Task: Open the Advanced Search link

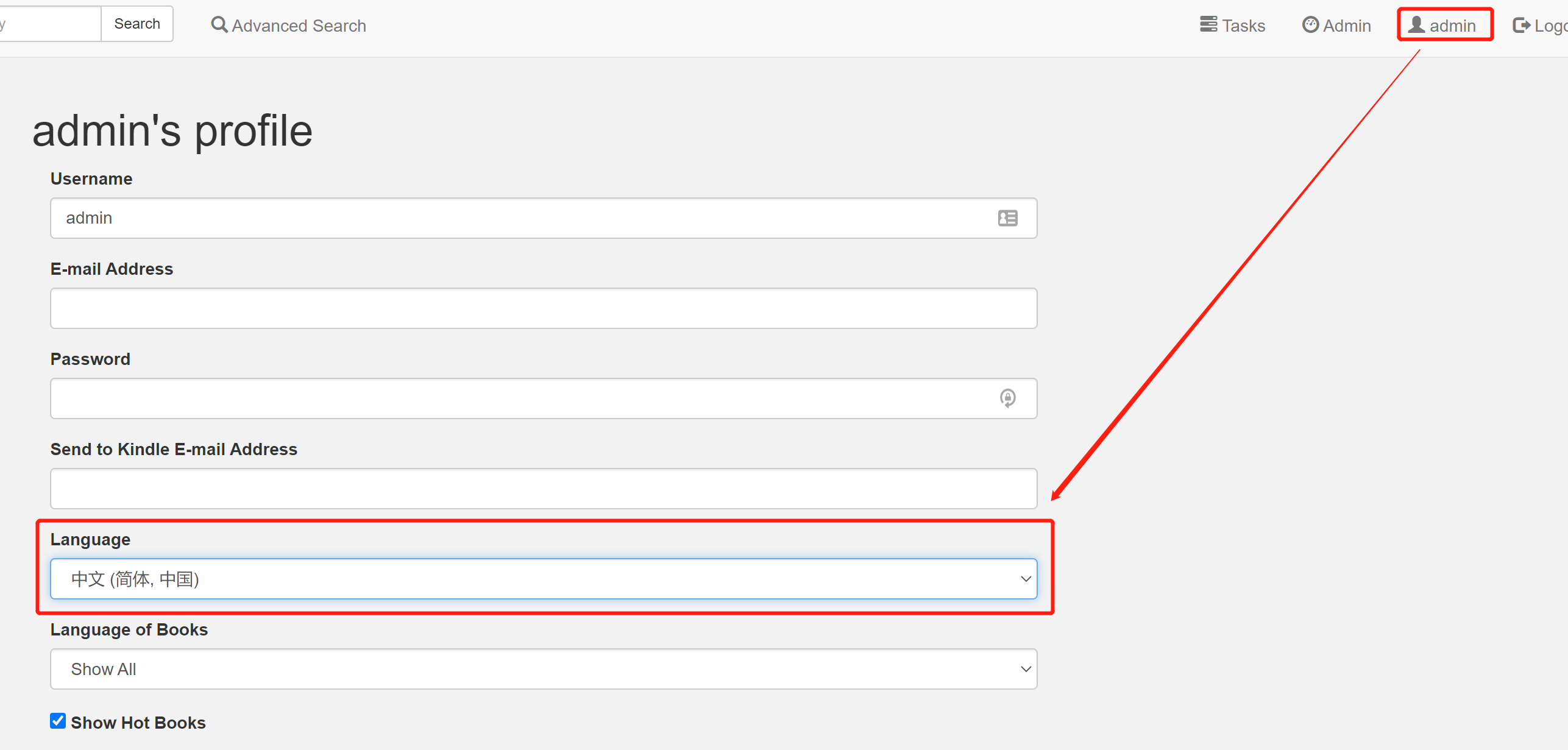Action: point(288,25)
